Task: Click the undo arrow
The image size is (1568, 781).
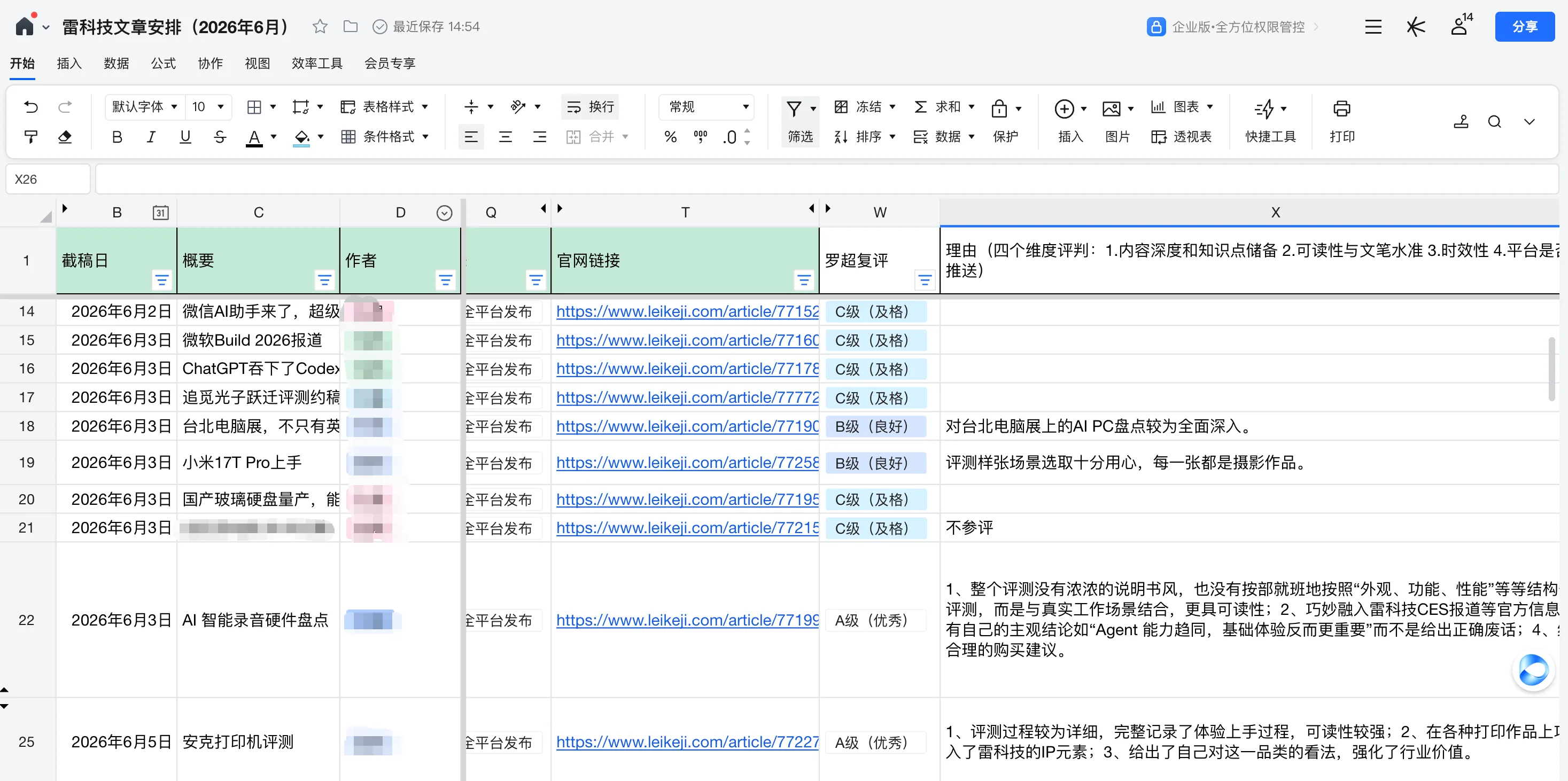Action: pyautogui.click(x=31, y=107)
